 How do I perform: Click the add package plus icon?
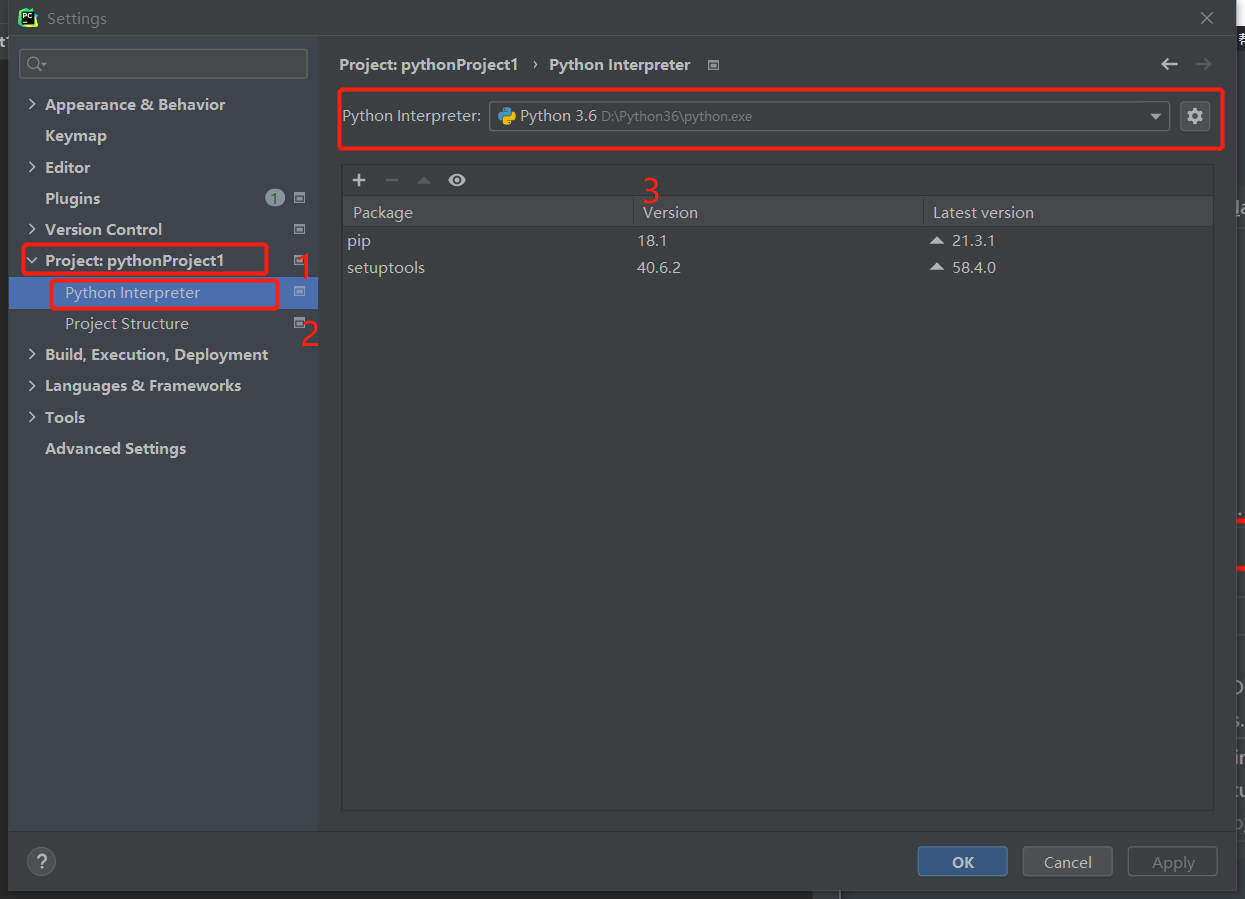click(x=359, y=180)
